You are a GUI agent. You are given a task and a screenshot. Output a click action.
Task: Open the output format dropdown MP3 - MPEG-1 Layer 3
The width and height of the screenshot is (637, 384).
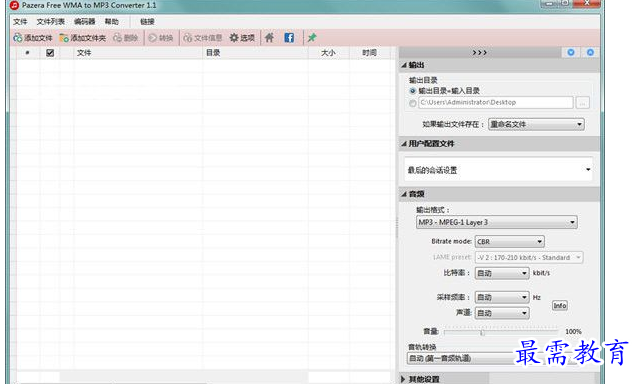tap(496, 222)
